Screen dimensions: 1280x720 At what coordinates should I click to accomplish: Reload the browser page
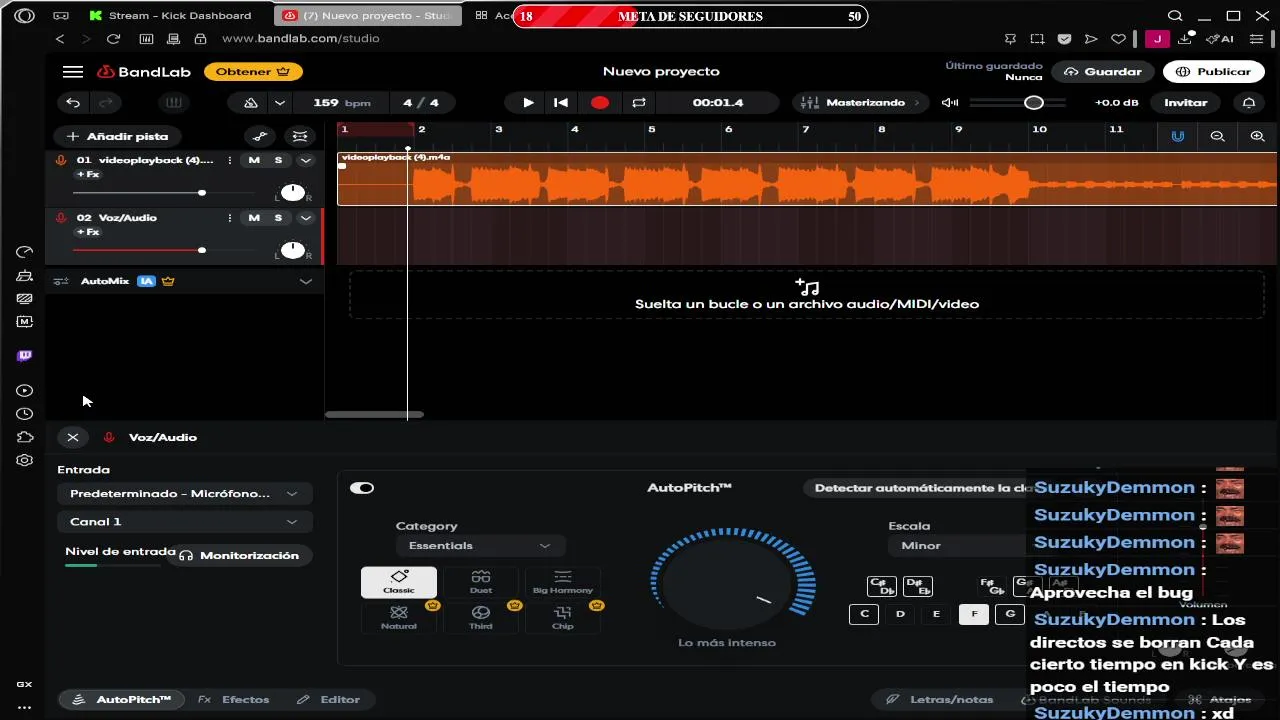coord(113,39)
